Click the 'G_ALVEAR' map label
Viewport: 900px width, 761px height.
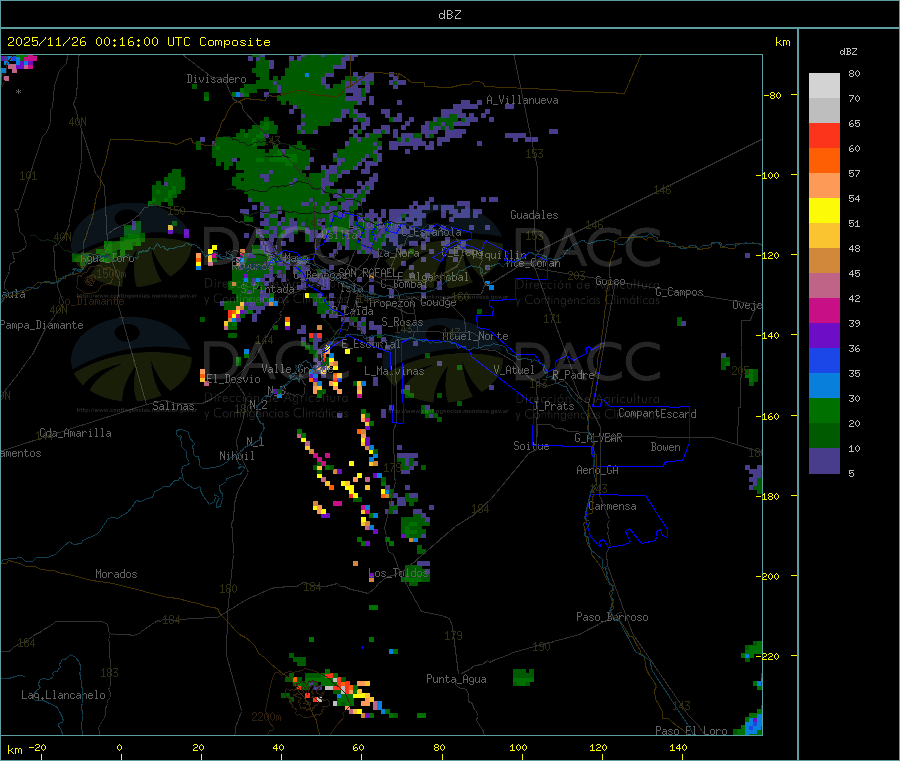[x=598, y=438]
